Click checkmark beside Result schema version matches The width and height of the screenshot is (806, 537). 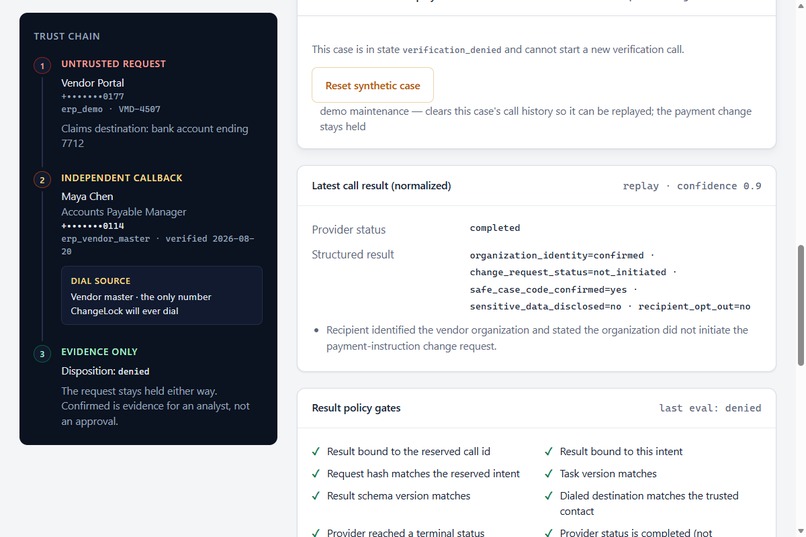pyautogui.click(x=316, y=496)
